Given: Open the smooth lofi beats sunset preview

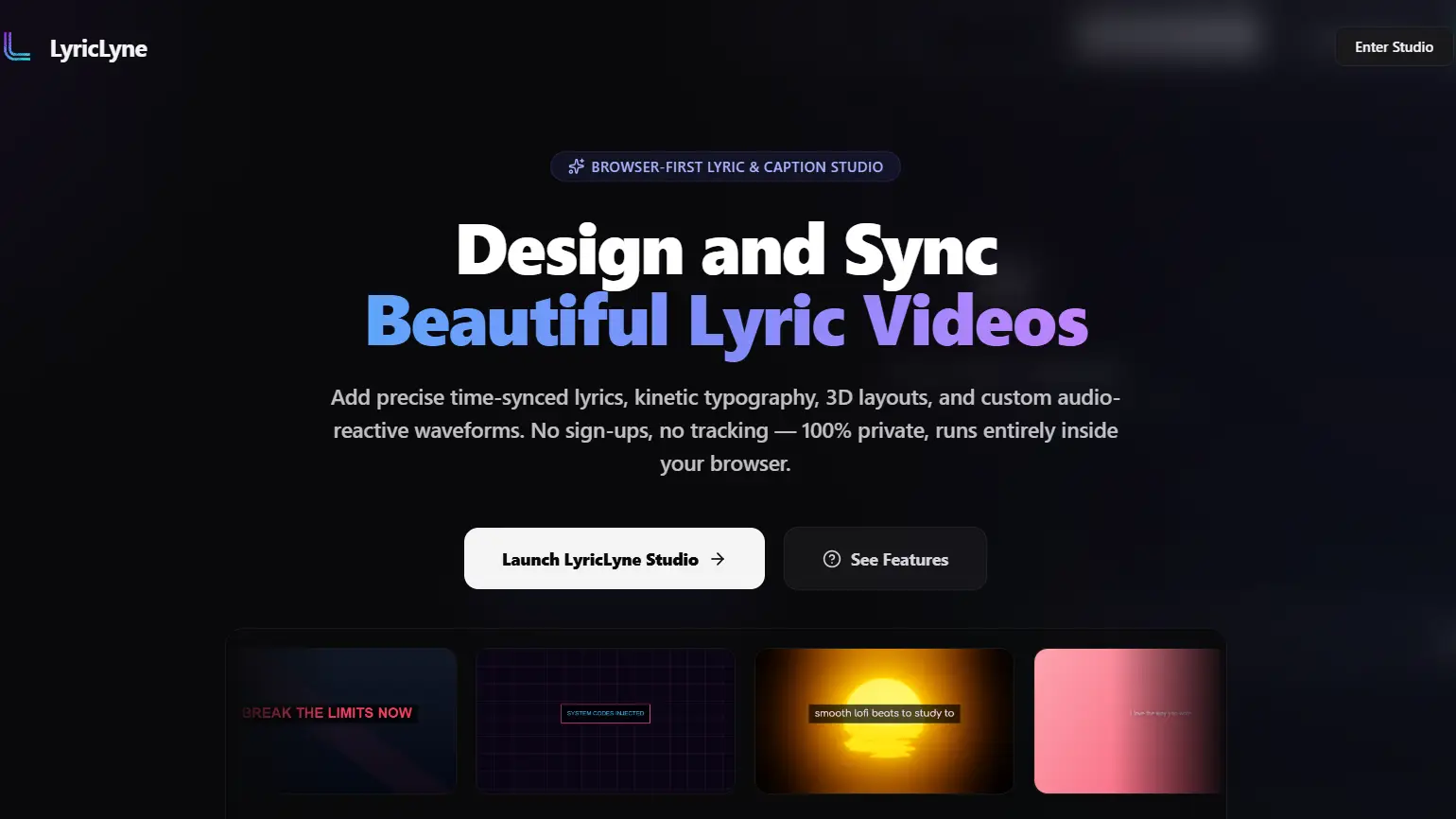Looking at the screenshot, I should pos(884,721).
